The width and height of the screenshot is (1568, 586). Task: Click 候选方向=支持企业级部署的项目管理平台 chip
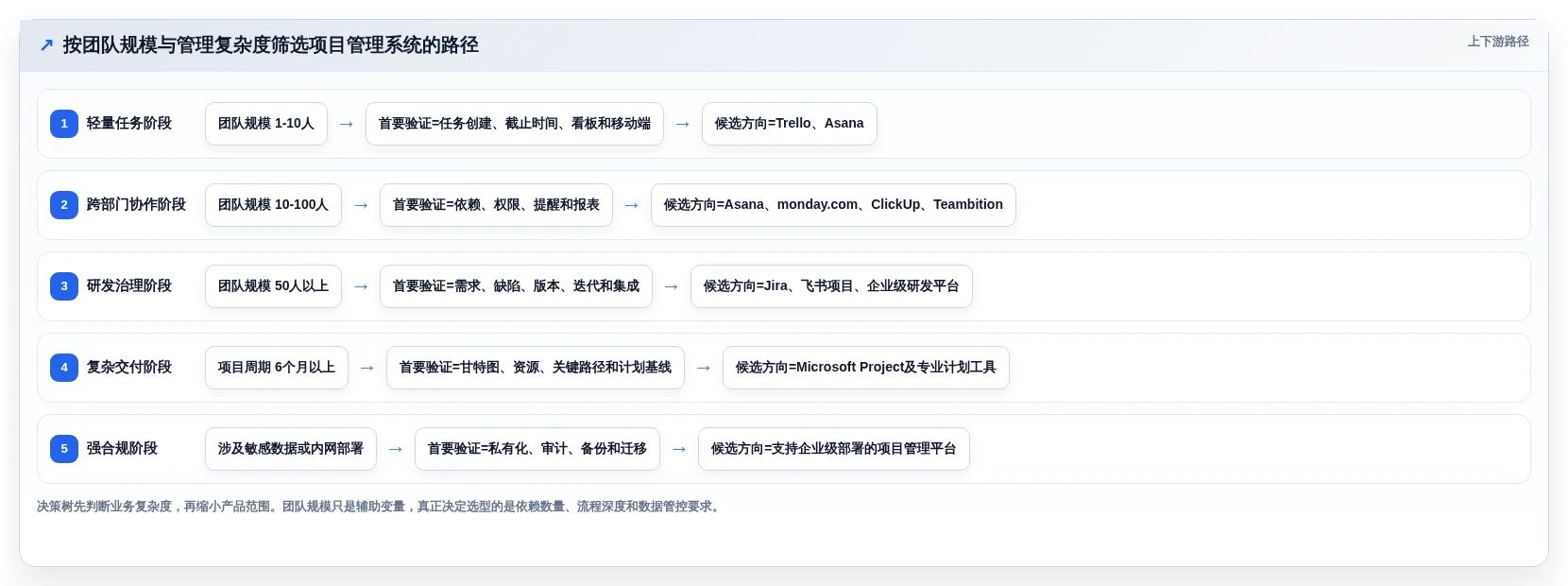(834, 449)
